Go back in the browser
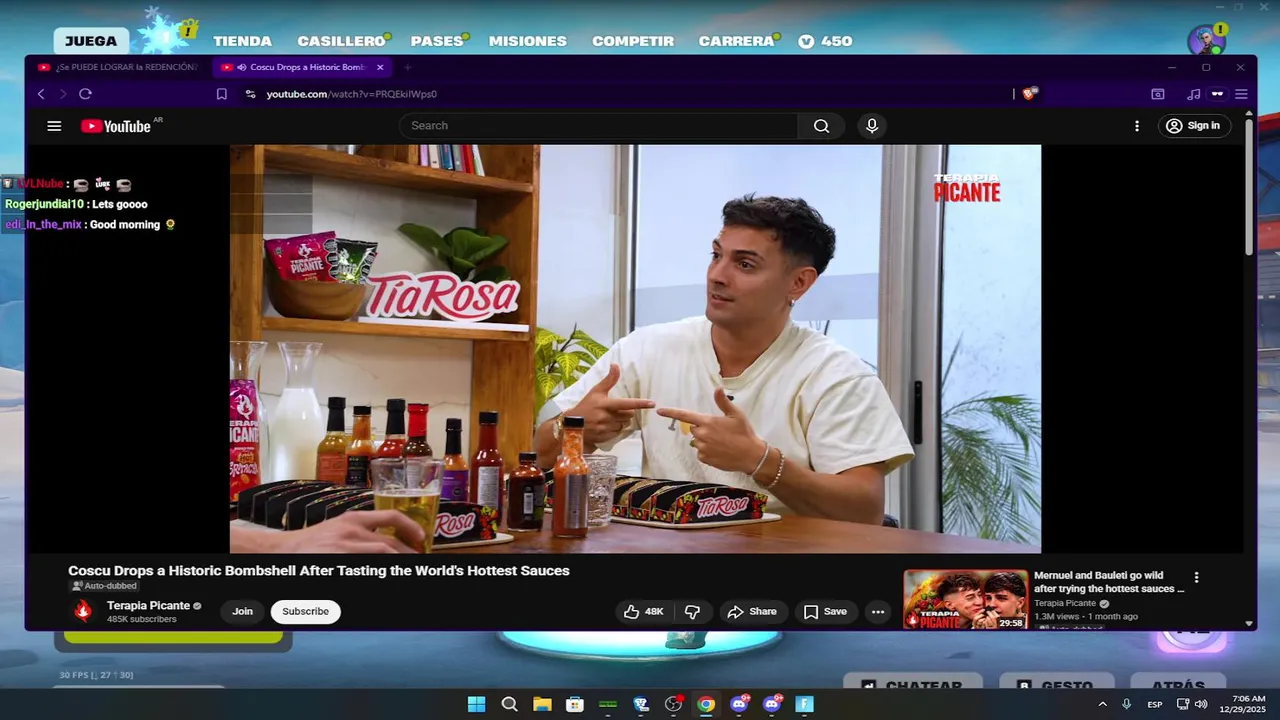The width and height of the screenshot is (1280, 720). click(x=41, y=94)
